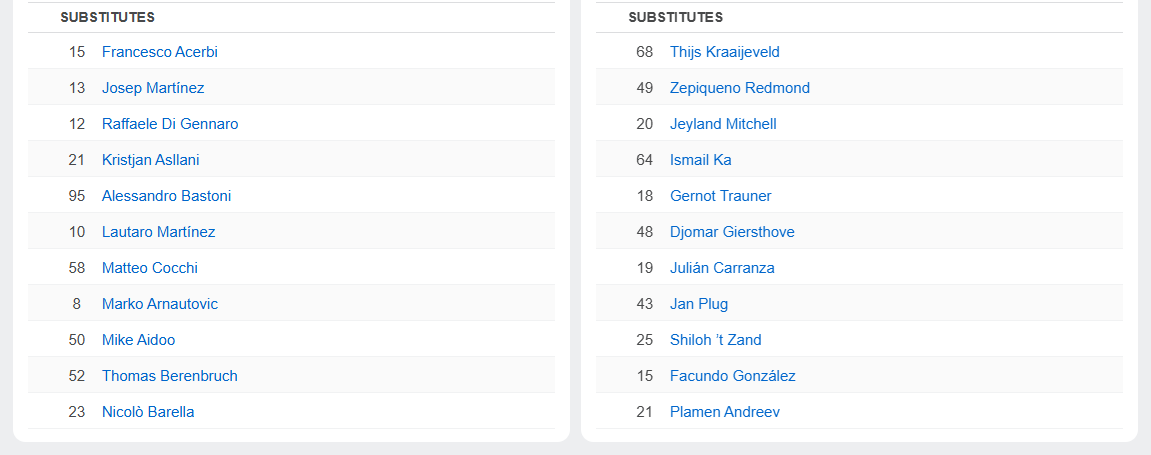Image resolution: width=1151 pixels, height=455 pixels.
Task: Select Jeyland Mitchell from substitutes
Action: coord(723,124)
